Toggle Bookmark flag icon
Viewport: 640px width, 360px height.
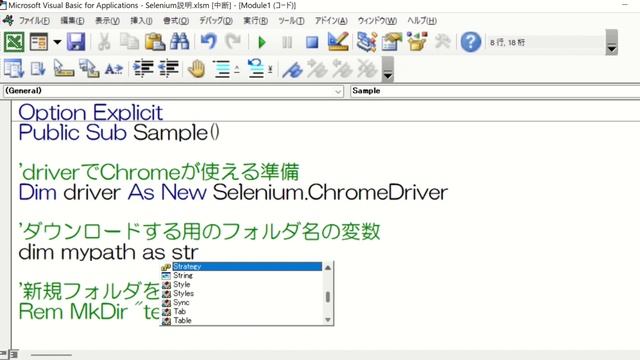click(293, 69)
